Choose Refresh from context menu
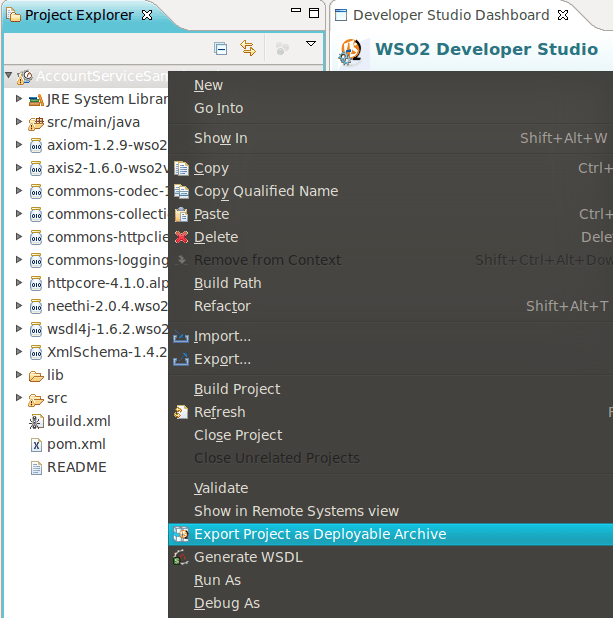Screen dimensions: 613x618 click(x=391, y=412)
